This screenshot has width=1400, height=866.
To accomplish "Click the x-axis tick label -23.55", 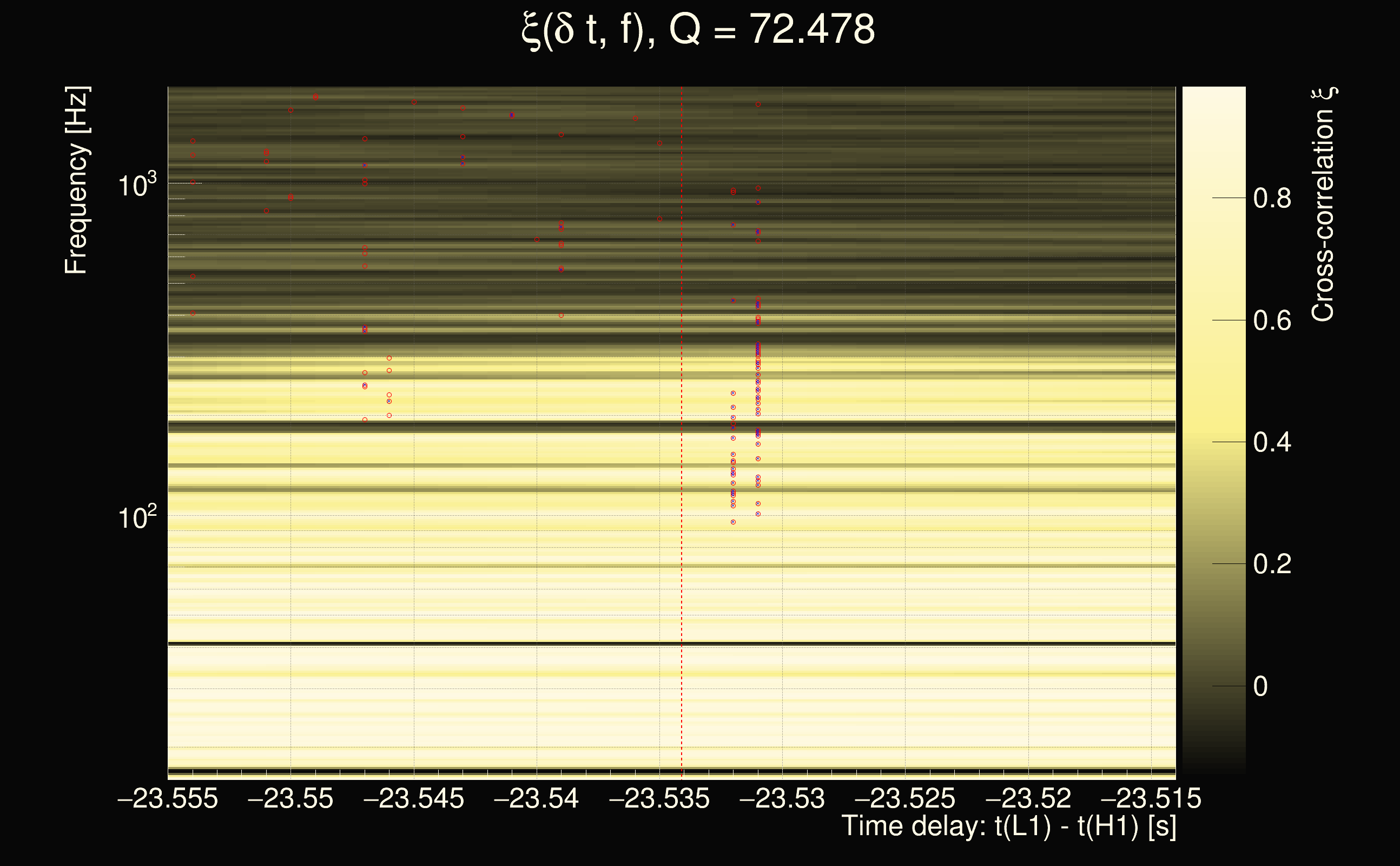I will tap(290, 799).
